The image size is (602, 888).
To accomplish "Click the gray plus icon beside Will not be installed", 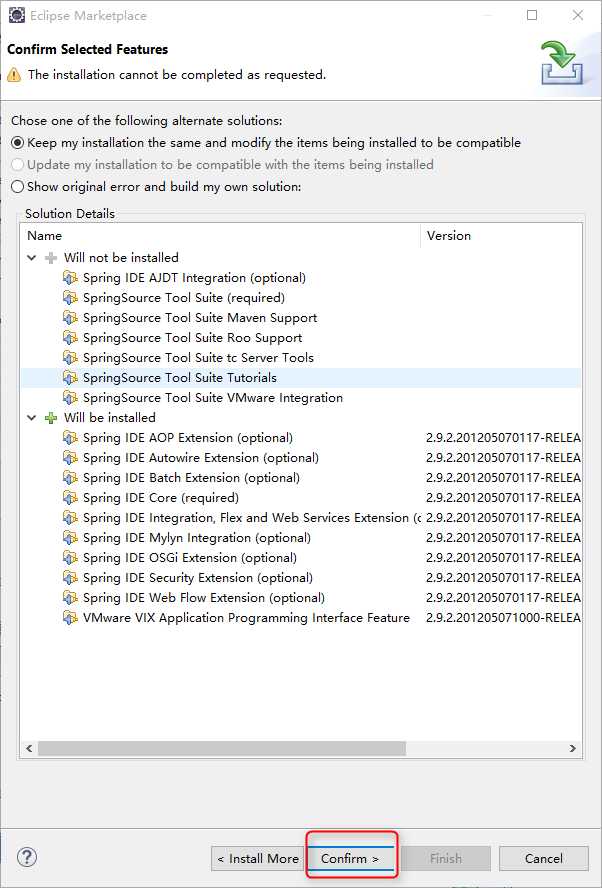I will (51, 258).
